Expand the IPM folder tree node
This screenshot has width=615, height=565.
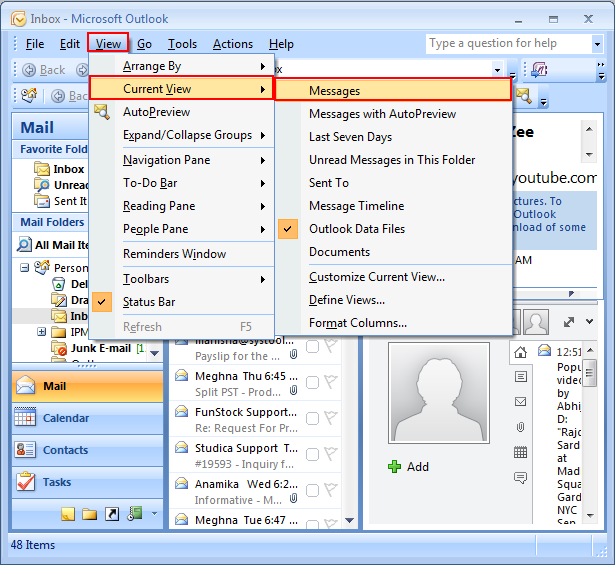(41, 332)
